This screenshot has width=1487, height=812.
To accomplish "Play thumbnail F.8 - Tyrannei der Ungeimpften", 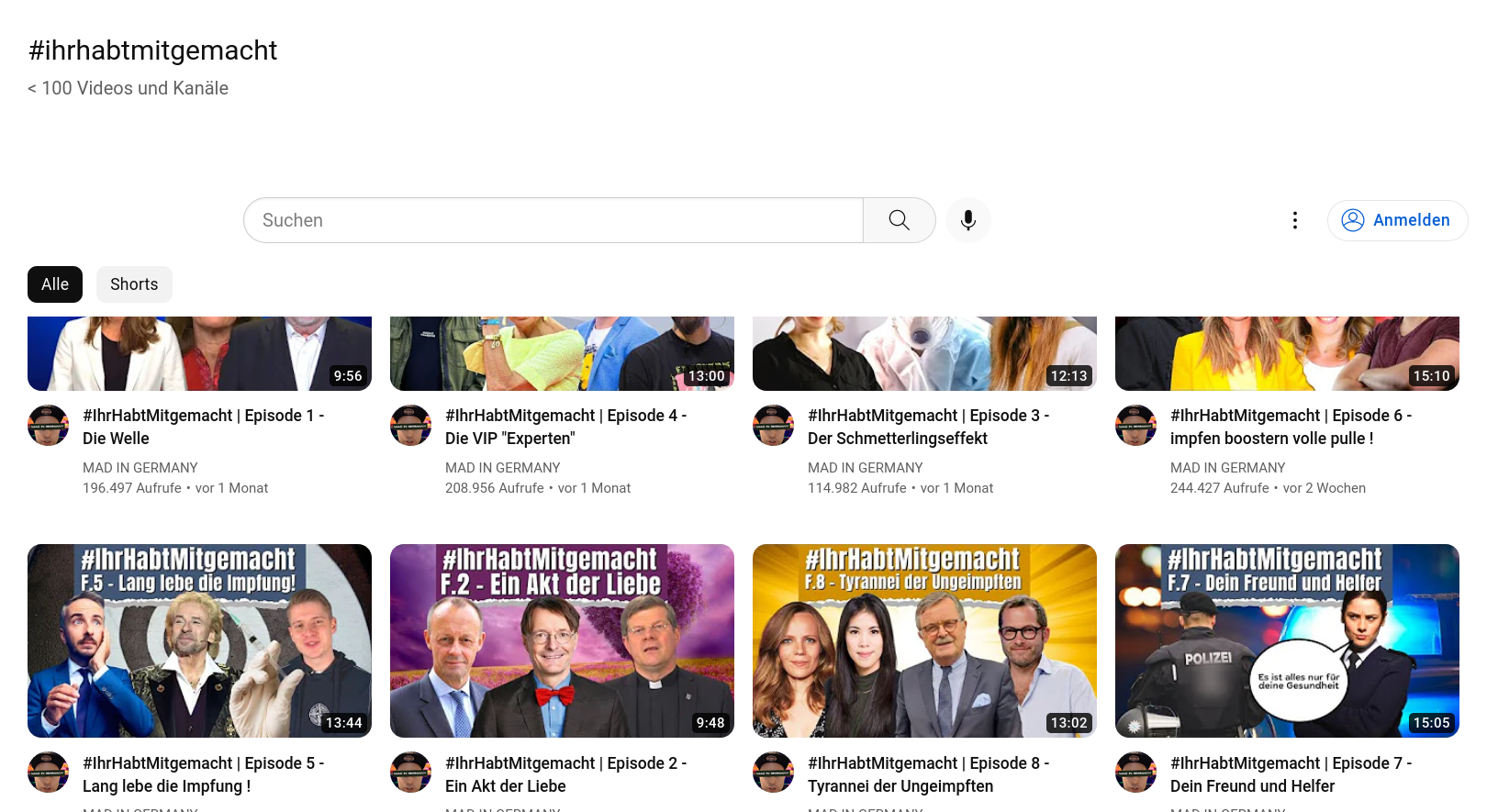I will tap(924, 640).
